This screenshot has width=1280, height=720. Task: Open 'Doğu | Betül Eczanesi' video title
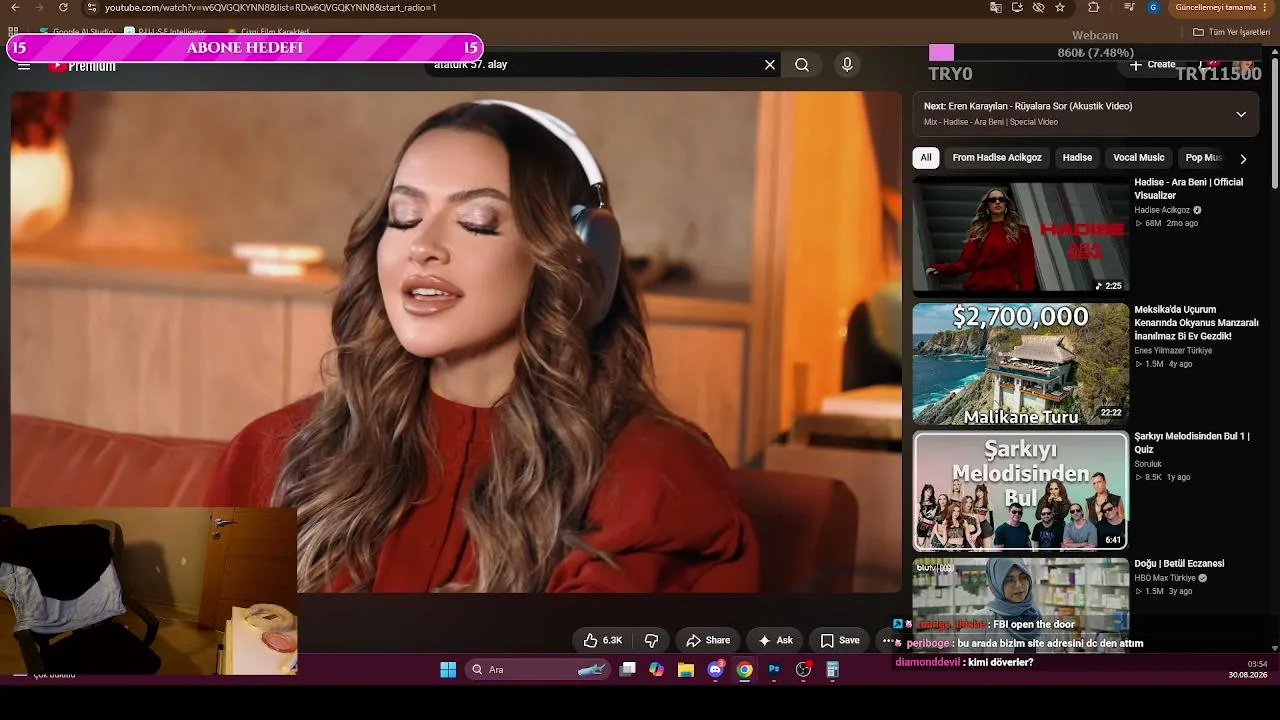point(1179,564)
